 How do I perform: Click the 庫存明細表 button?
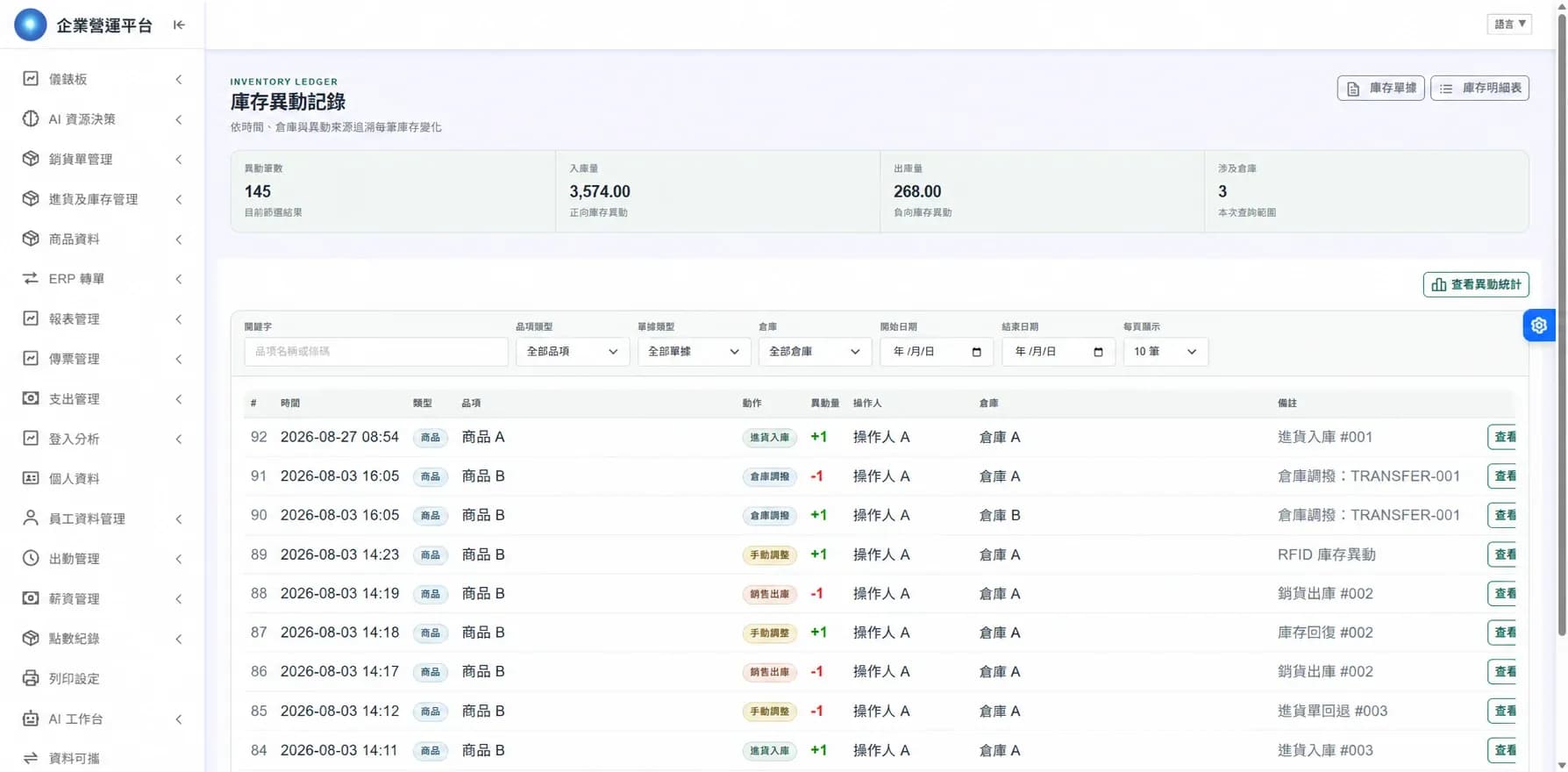[x=1479, y=88]
